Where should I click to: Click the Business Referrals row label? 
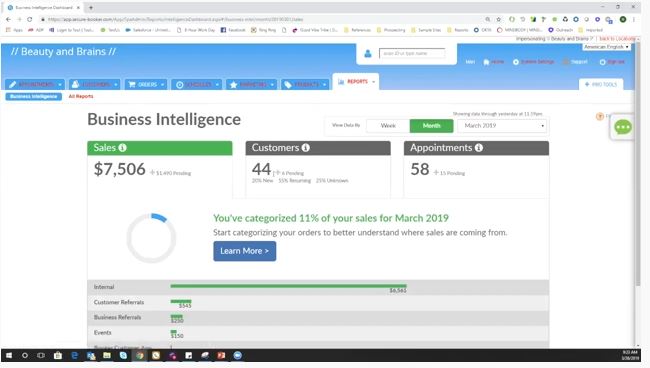coord(117,317)
